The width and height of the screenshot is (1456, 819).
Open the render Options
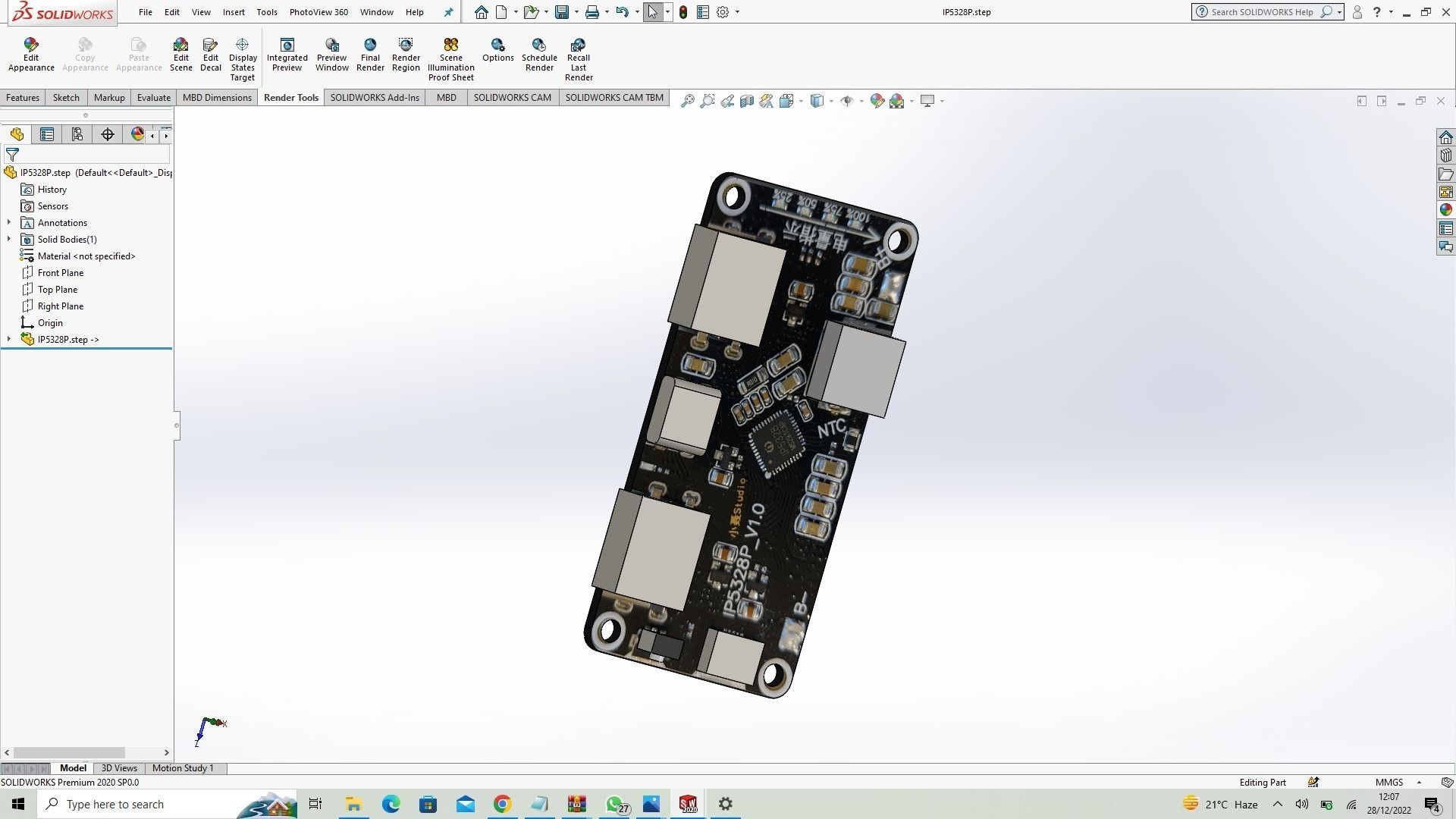pos(497,50)
